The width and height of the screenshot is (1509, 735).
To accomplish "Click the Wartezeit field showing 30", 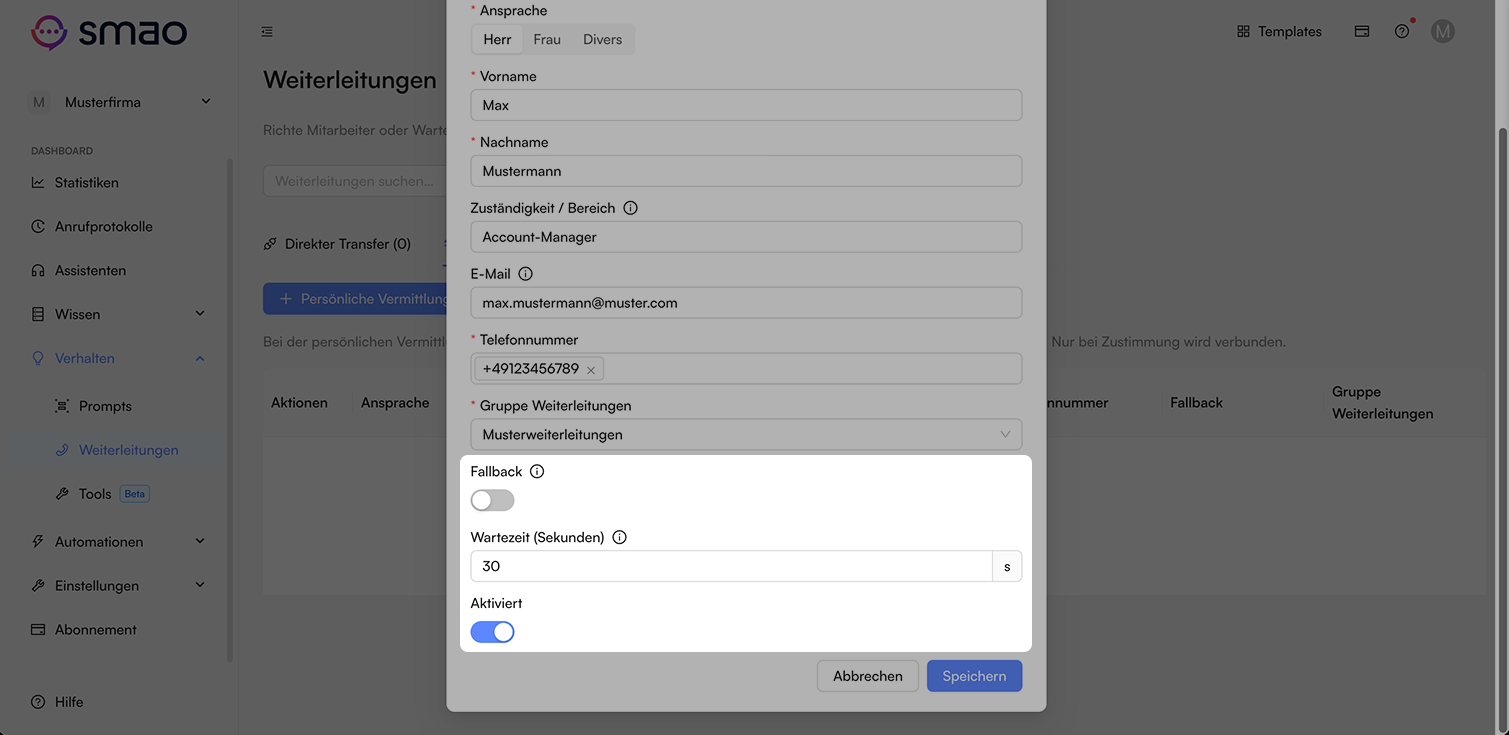I will click(x=731, y=566).
